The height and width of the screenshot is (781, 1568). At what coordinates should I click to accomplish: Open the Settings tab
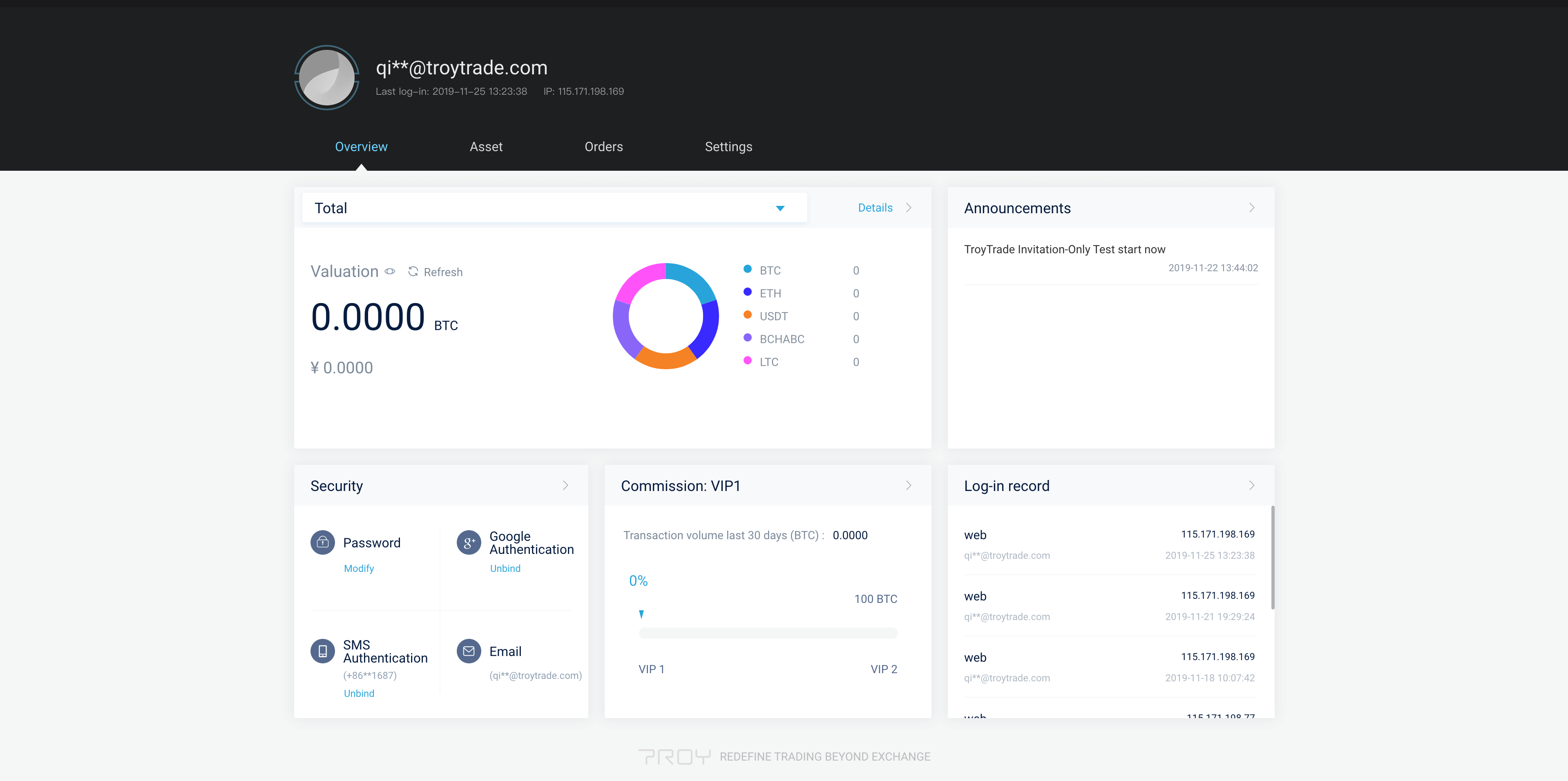(x=728, y=147)
